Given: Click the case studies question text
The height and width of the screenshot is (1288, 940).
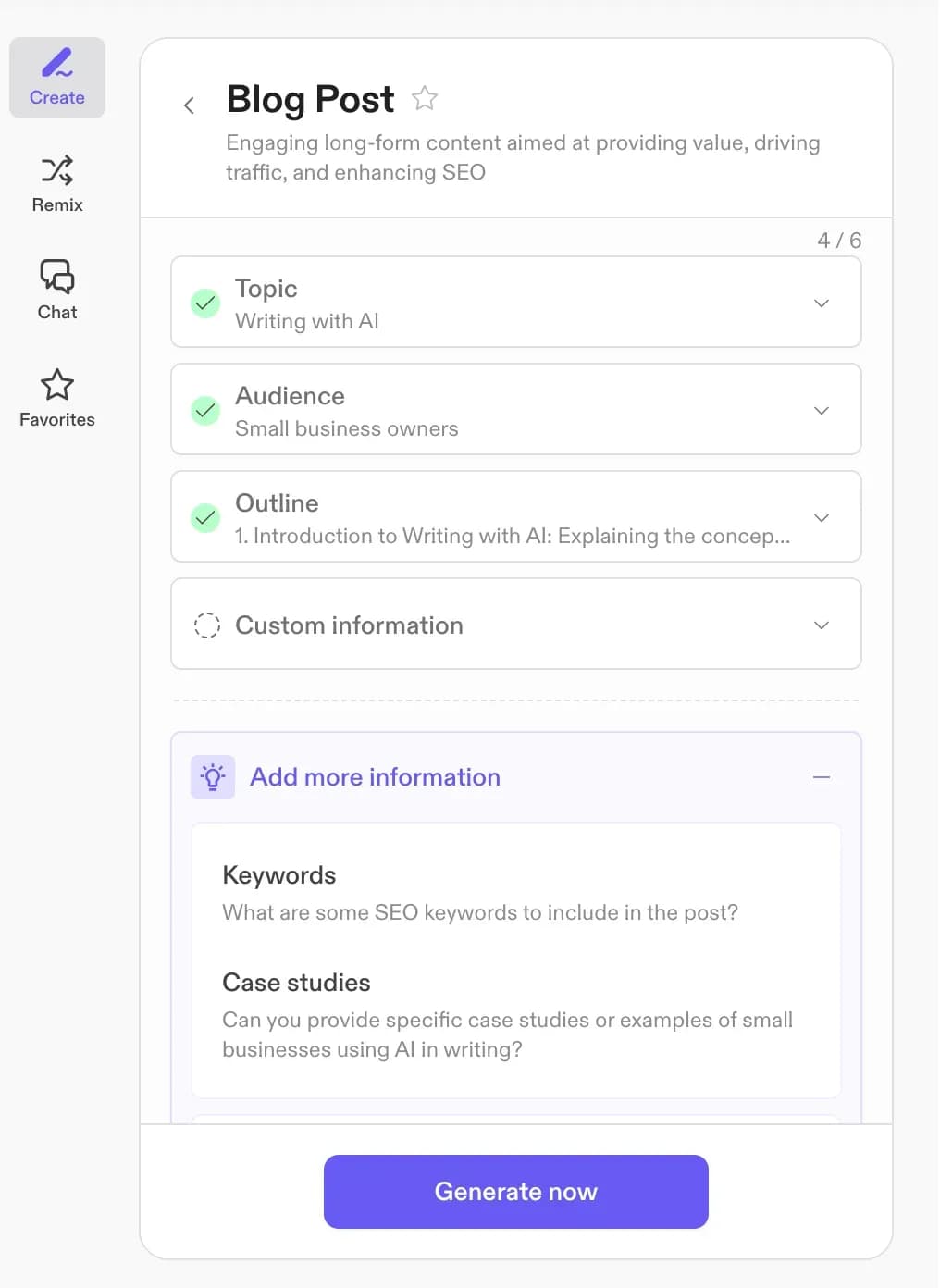Looking at the screenshot, I should click(x=508, y=1034).
